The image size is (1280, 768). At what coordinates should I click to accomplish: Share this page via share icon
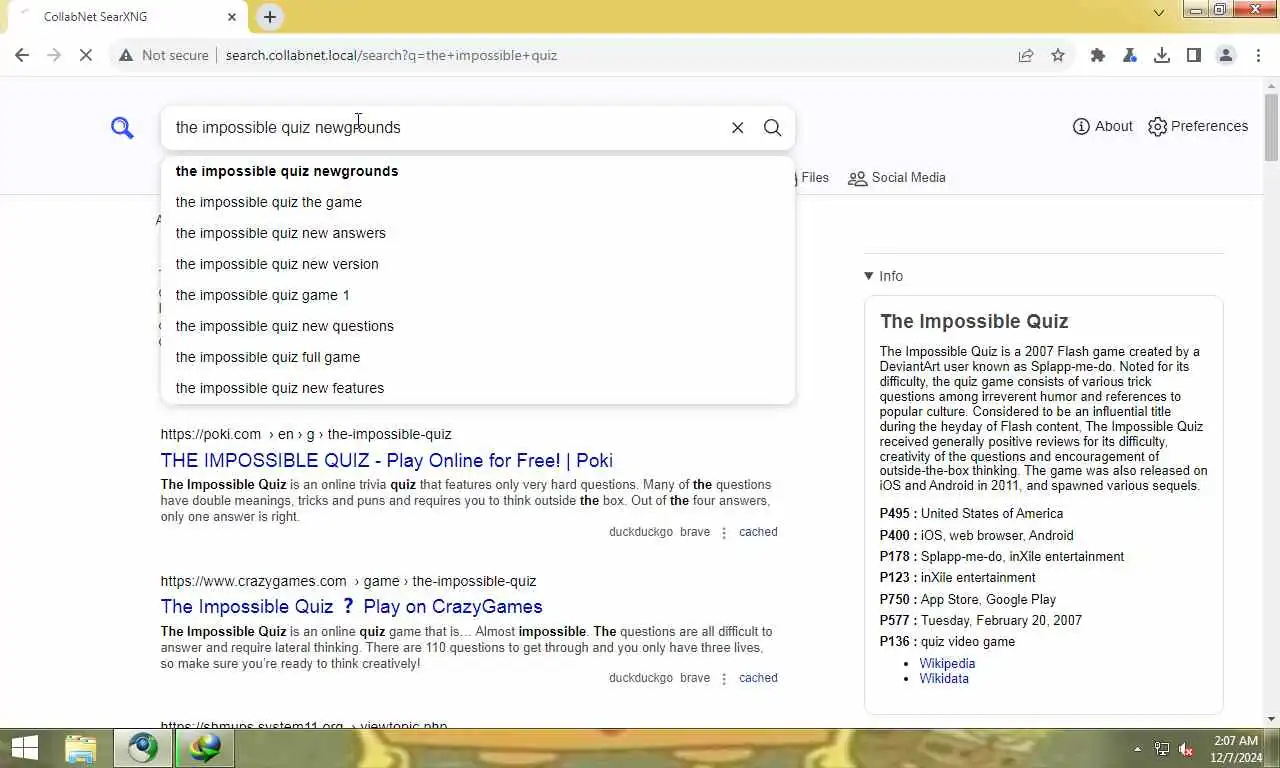pos(1026,55)
